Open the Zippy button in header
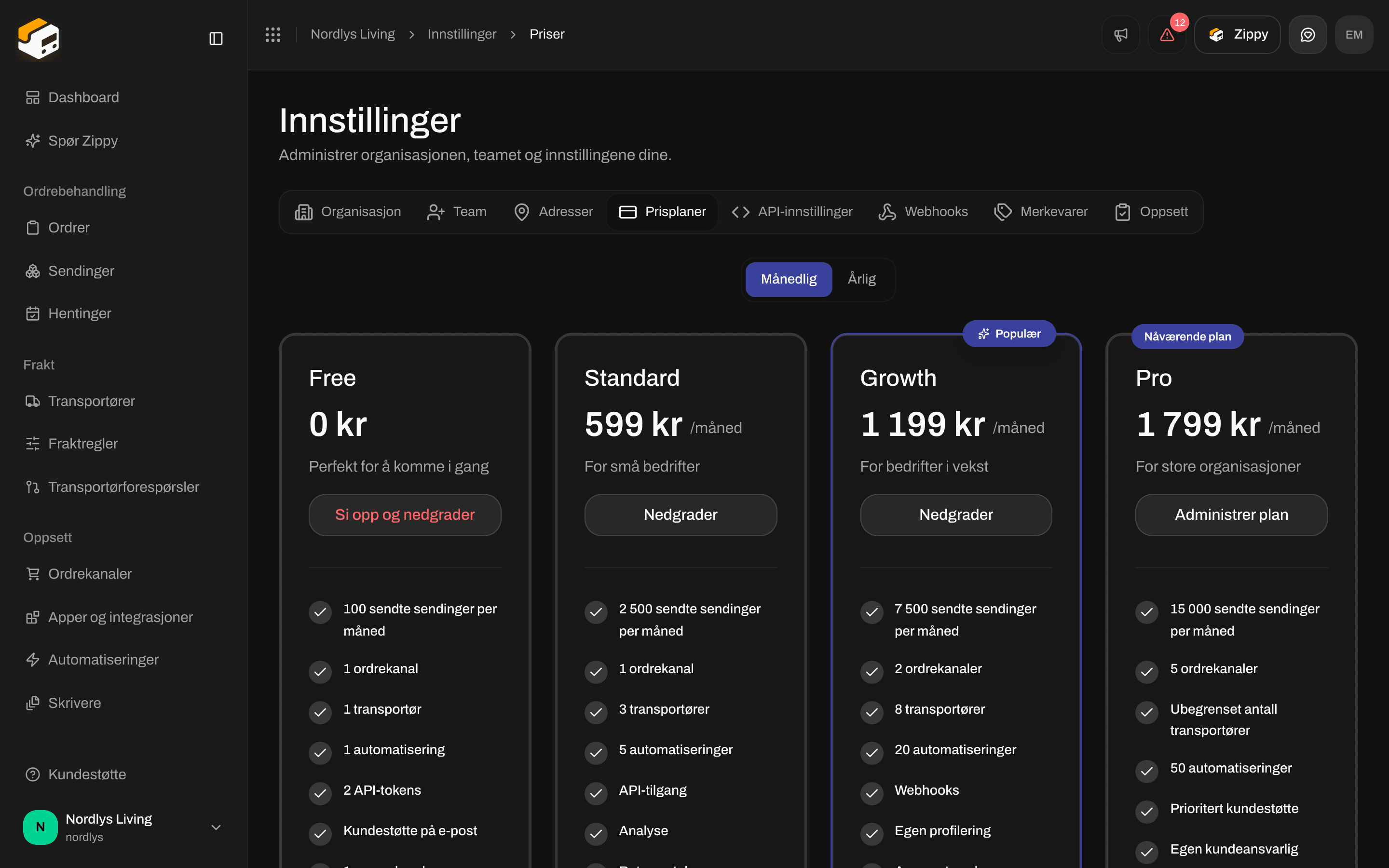The height and width of the screenshot is (868, 1389). 1237,34
